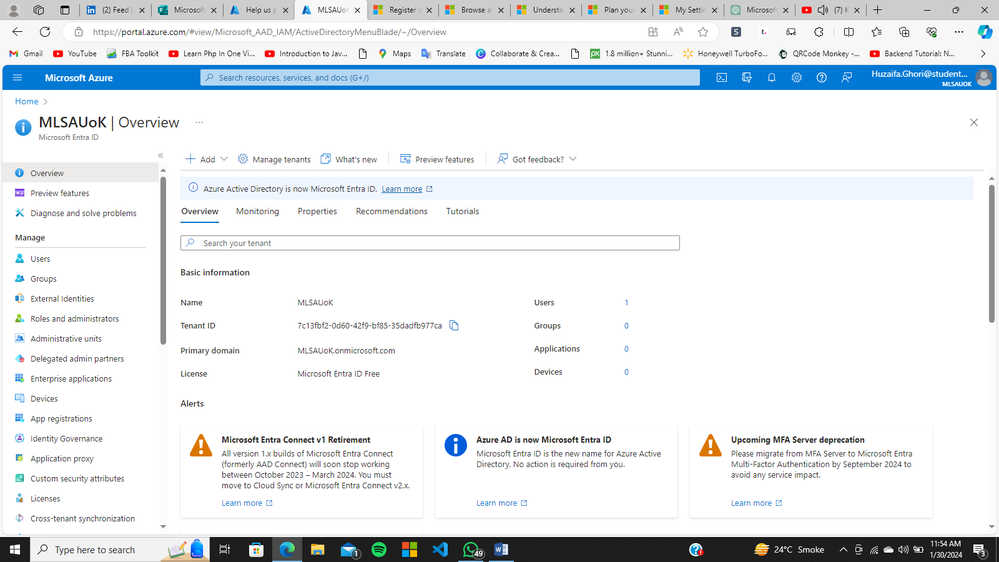The height and width of the screenshot is (562, 999).
Task: Open the Windows Start menu
Action: (x=15, y=549)
